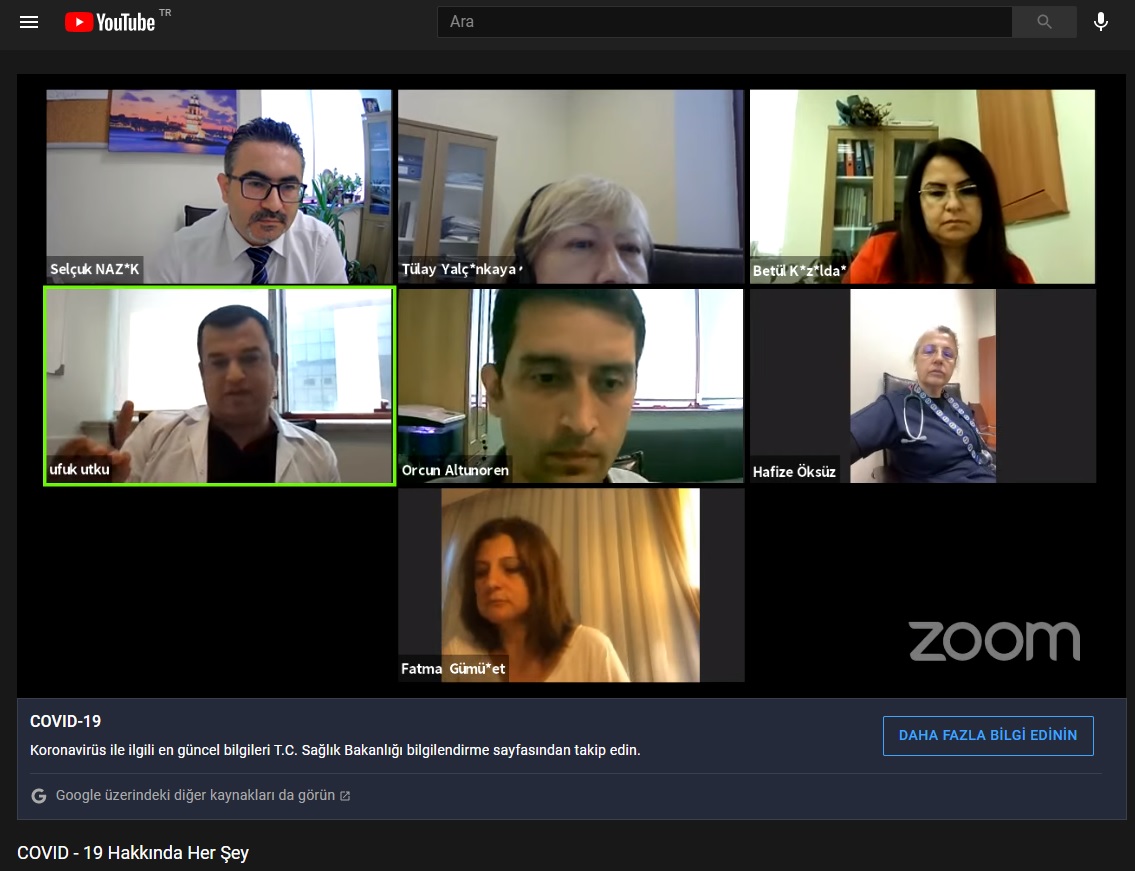The width and height of the screenshot is (1135, 871).
Task: Click the Google G icon
Action: (39, 796)
